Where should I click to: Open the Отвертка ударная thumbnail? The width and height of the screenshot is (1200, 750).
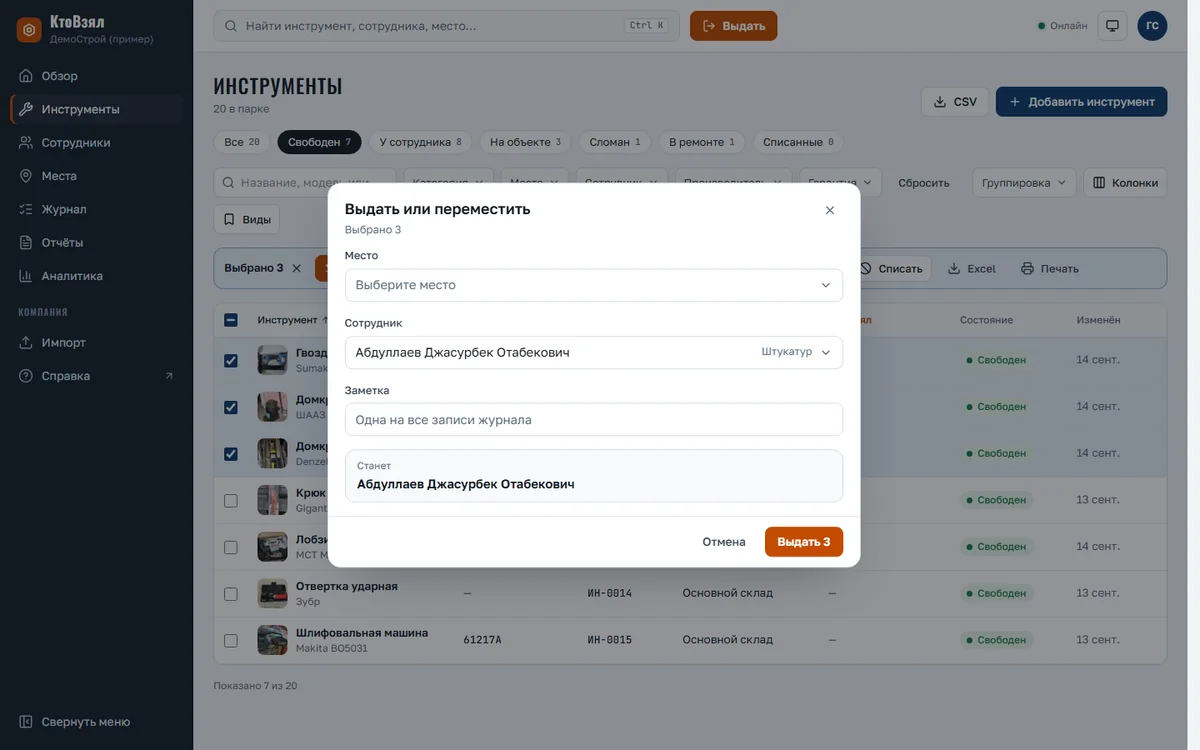click(272, 593)
